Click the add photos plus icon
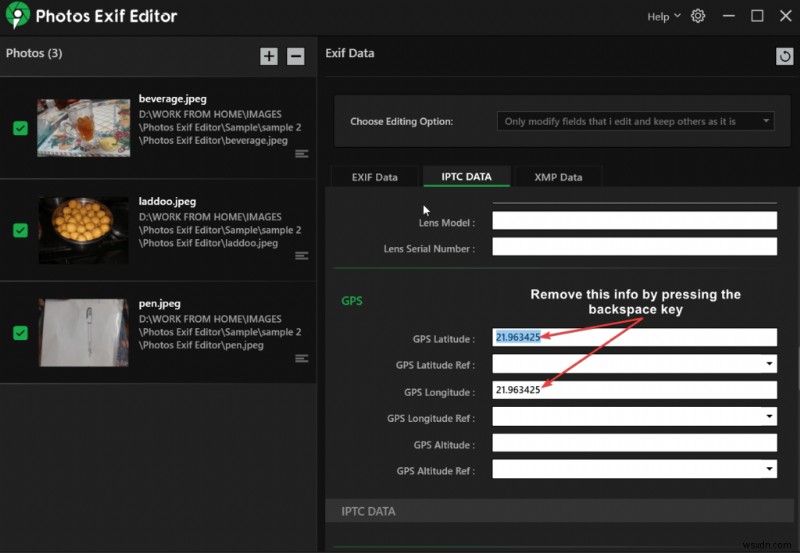Screen dimensions: 800x553 click(269, 56)
